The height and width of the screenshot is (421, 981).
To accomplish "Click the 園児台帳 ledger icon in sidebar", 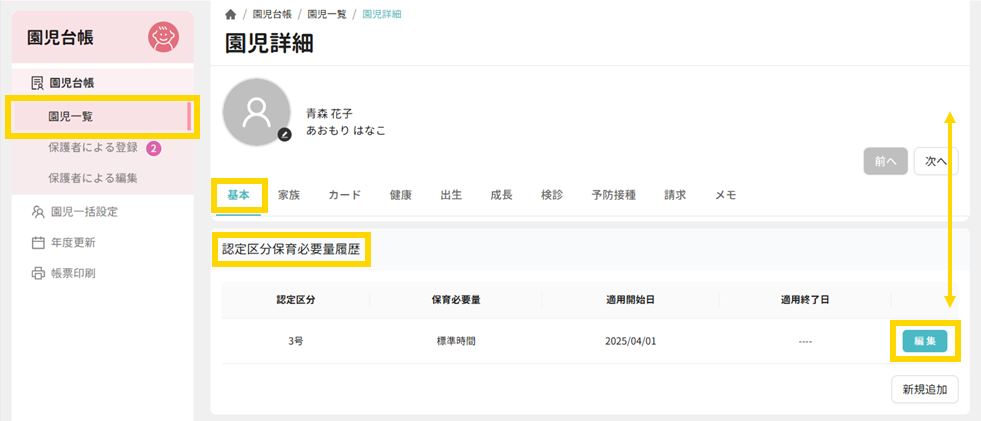I will click(x=38, y=83).
